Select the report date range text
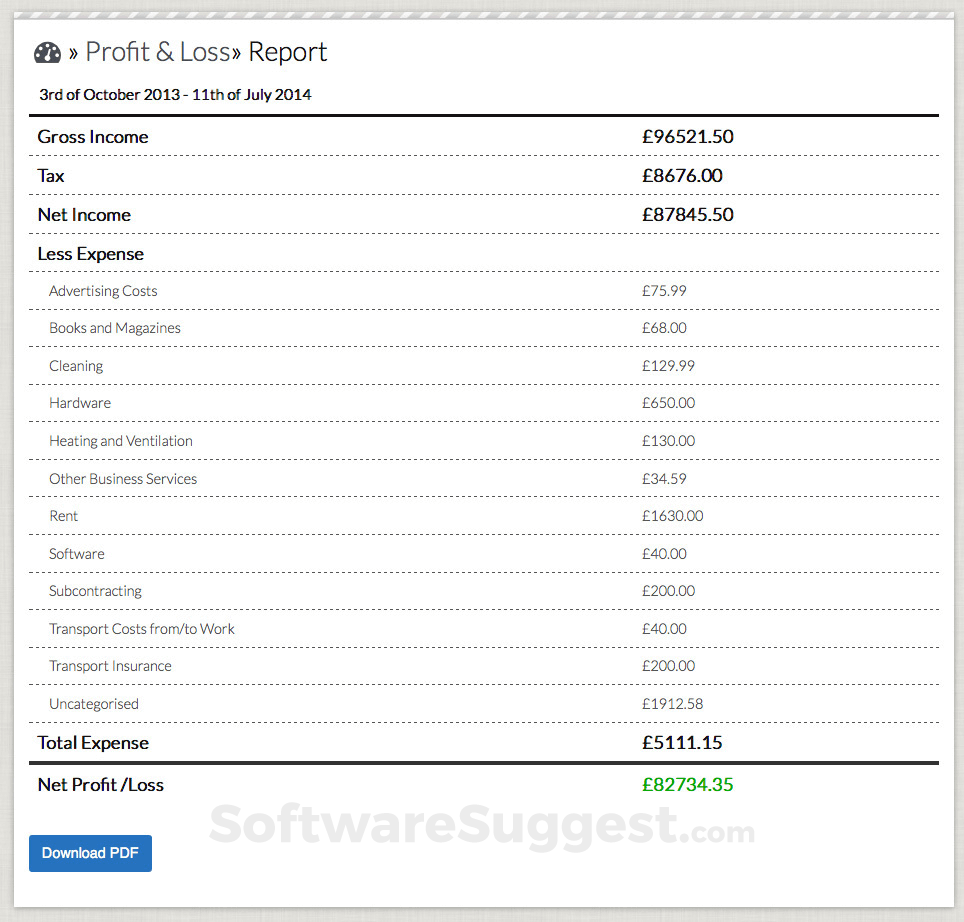Image resolution: width=964 pixels, height=922 pixels. click(175, 95)
